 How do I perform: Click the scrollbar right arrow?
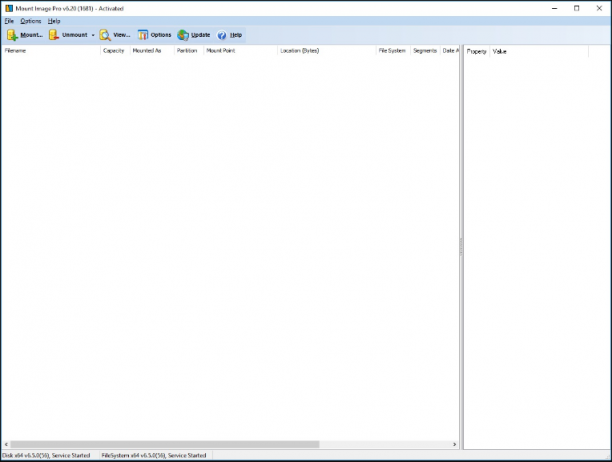pyautogui.click(x=454, y=444)
